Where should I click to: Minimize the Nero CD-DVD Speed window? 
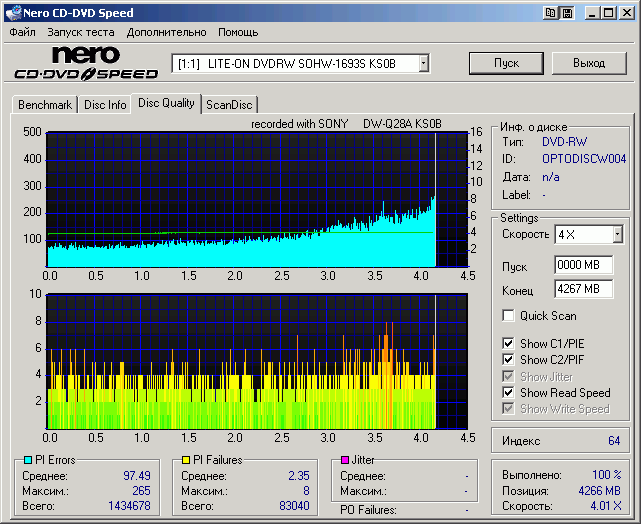593,13
